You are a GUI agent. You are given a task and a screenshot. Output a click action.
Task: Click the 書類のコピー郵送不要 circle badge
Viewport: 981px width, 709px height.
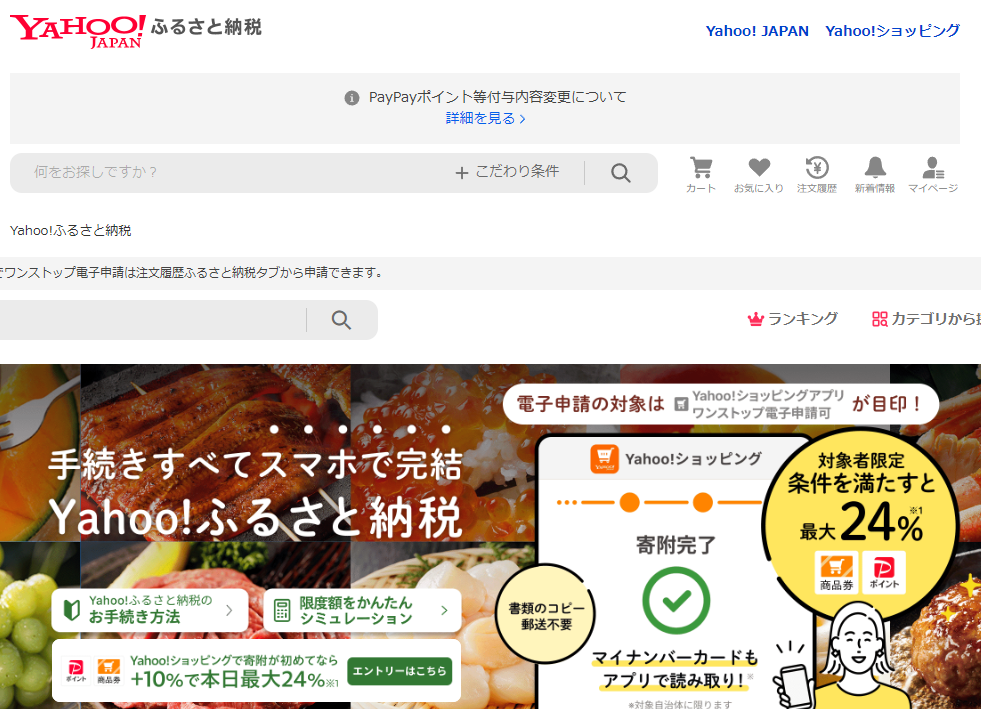(547, 616)
